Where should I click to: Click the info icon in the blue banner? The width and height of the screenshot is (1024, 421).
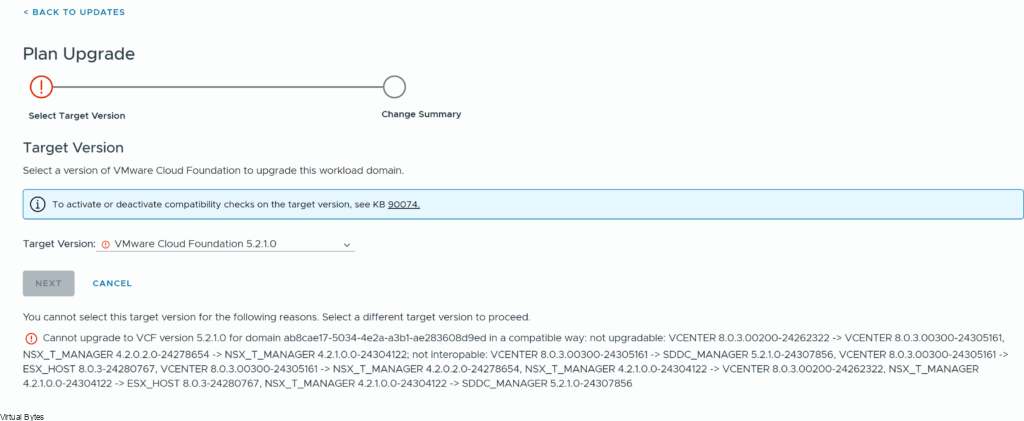[x=38, y=204]
